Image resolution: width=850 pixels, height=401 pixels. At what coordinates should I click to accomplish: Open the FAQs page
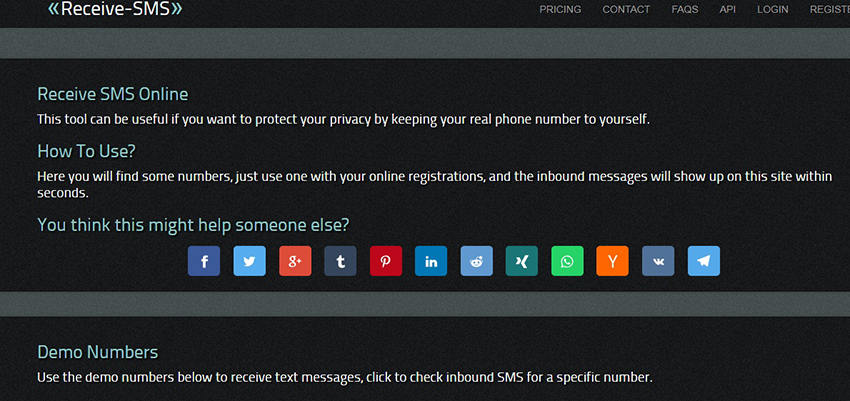(x=685, y=9)
